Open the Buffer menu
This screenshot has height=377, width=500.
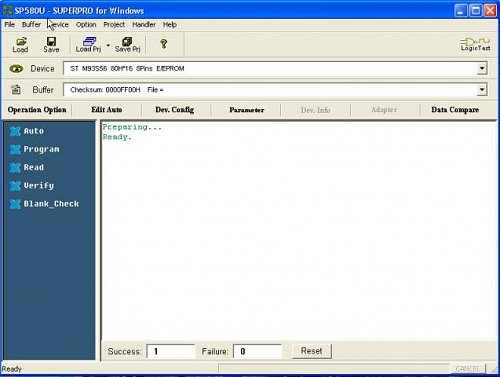(31, 25)
